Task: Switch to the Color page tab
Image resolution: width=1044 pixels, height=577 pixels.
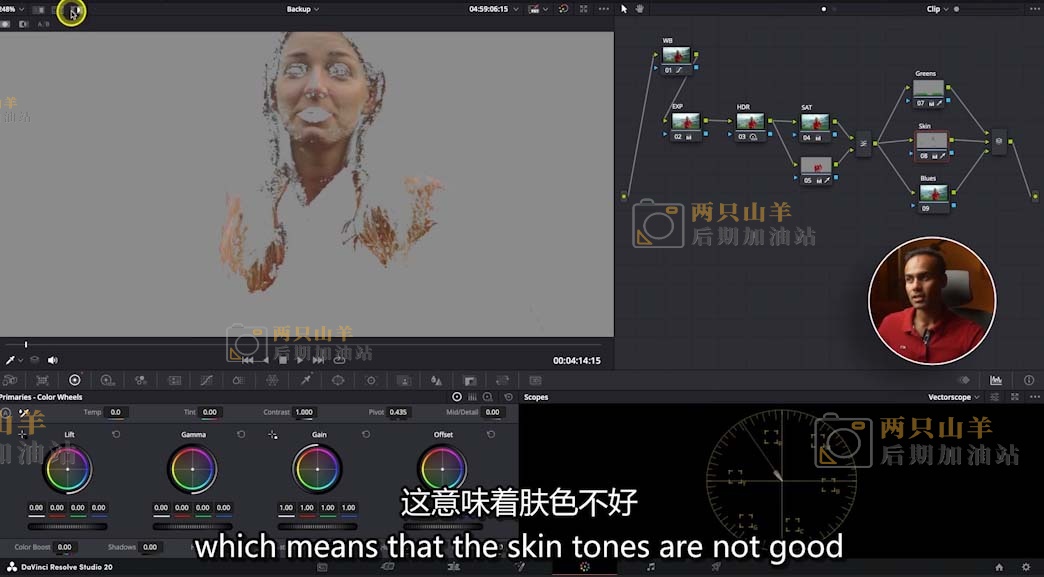Action: point(585,567)
